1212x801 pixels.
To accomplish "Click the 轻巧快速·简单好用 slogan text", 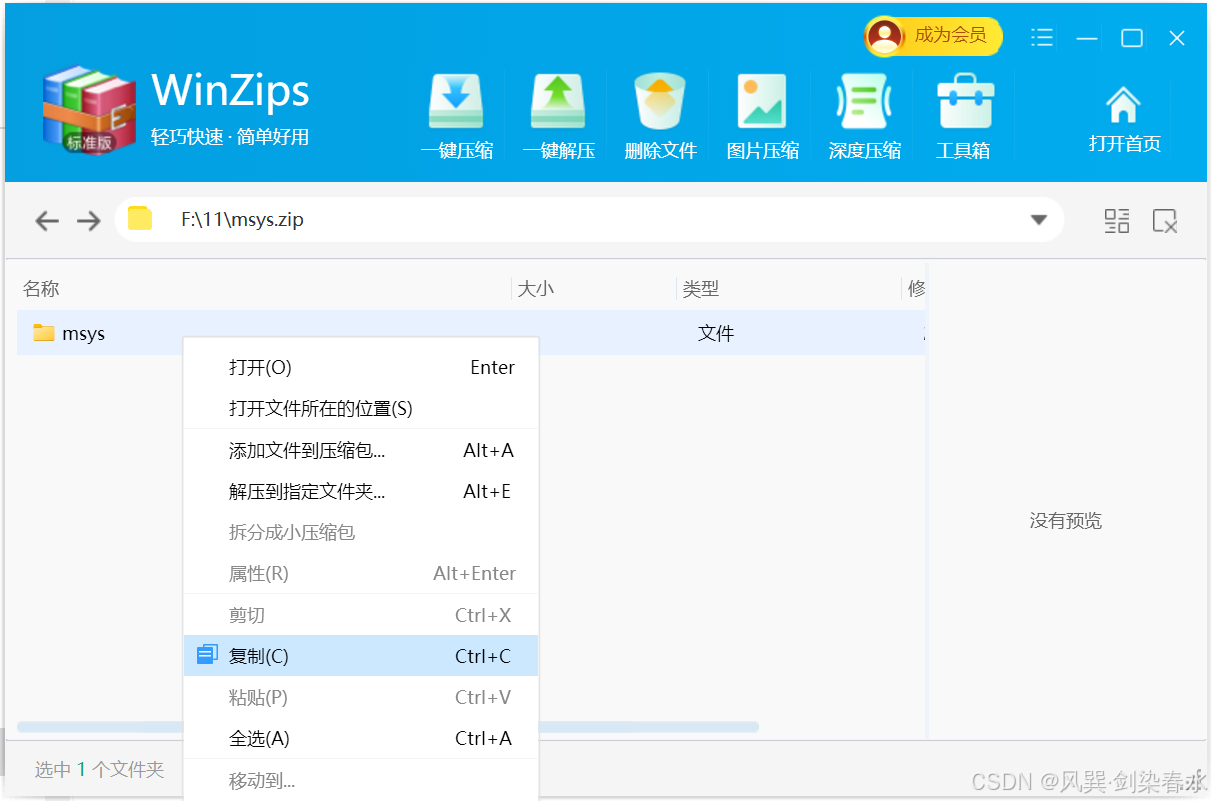I will (x=230, y=137).
